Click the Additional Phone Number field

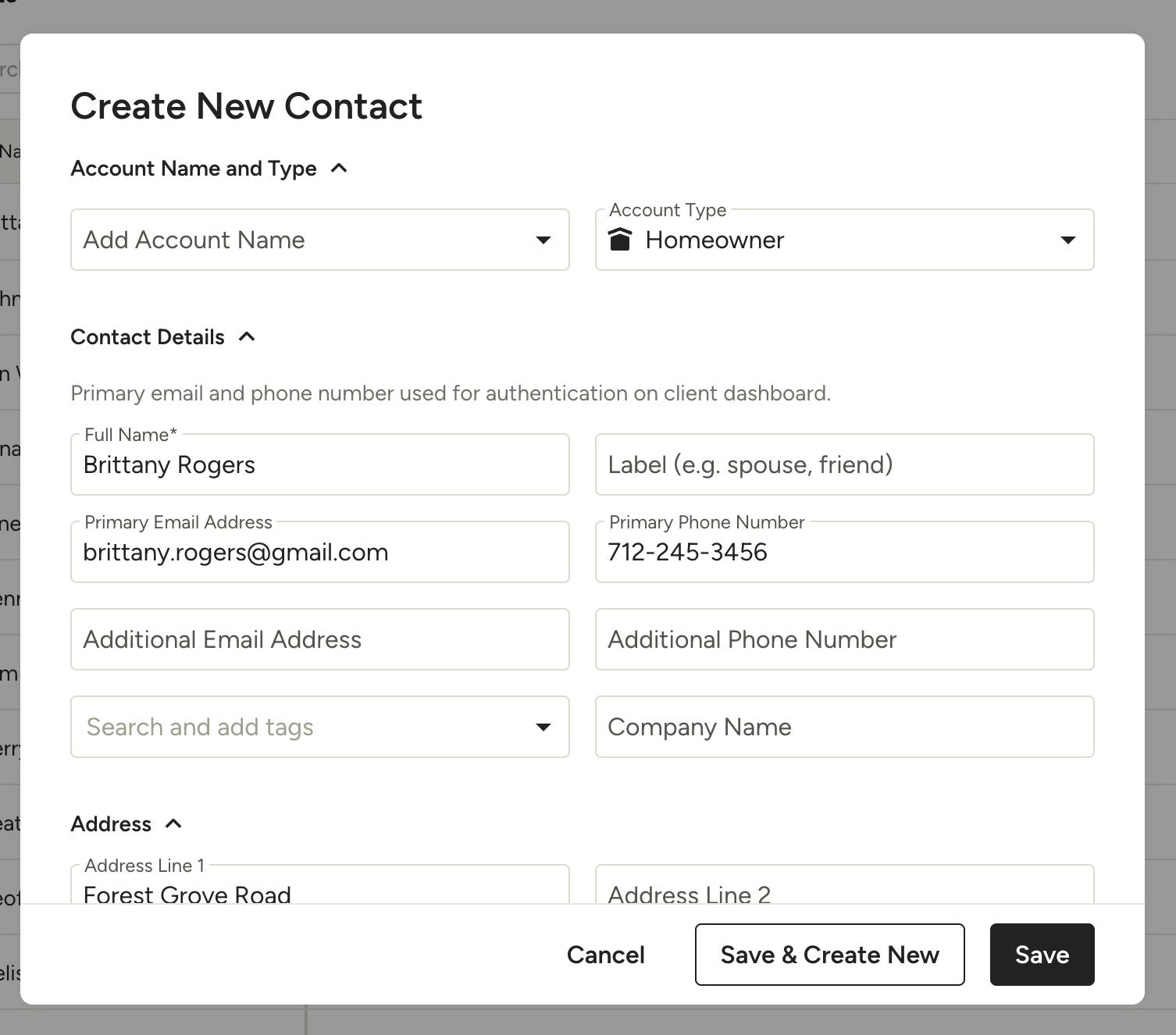click(x=845, y=639)
